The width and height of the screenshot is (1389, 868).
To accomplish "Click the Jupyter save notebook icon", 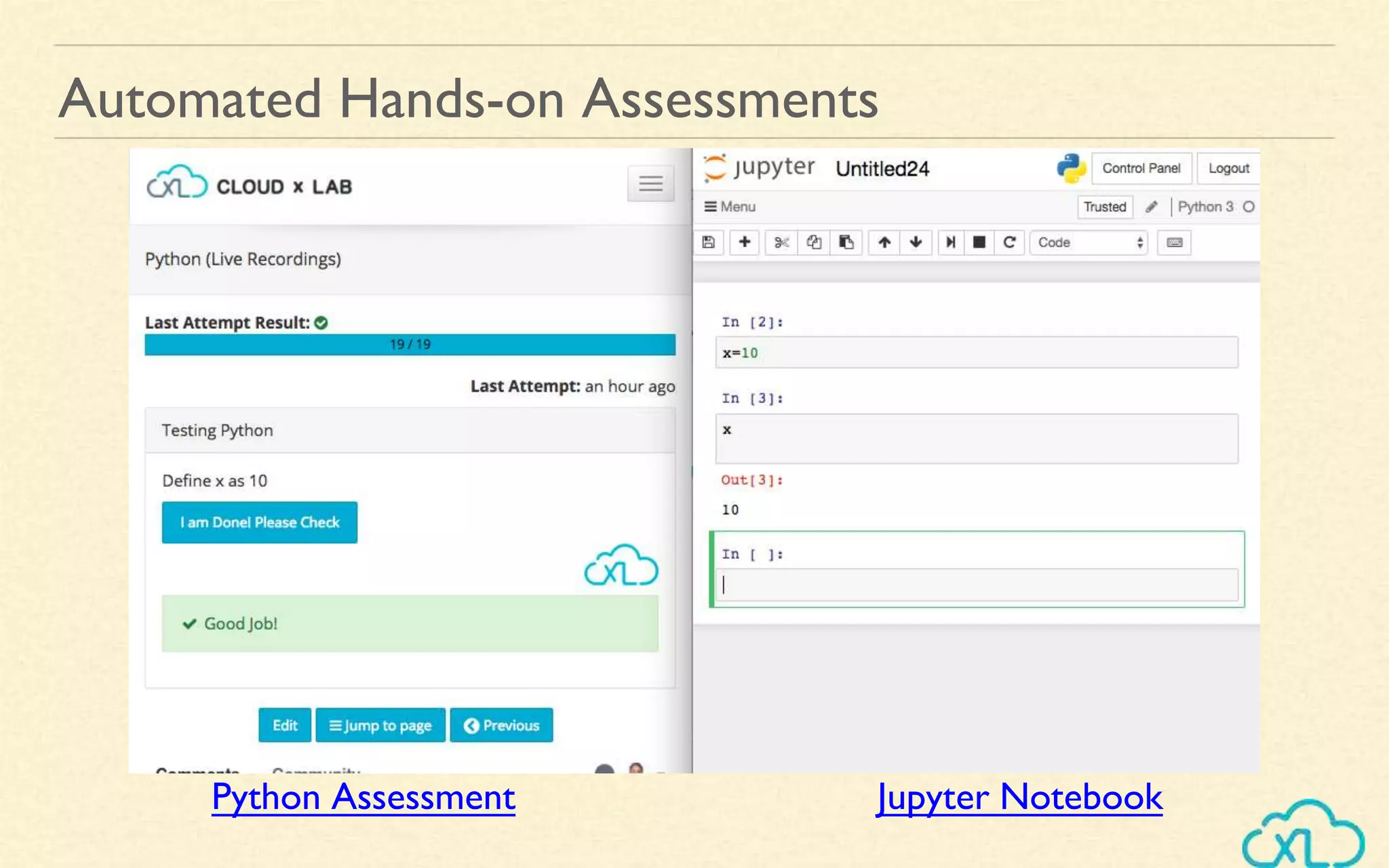I will coord(709,243).
